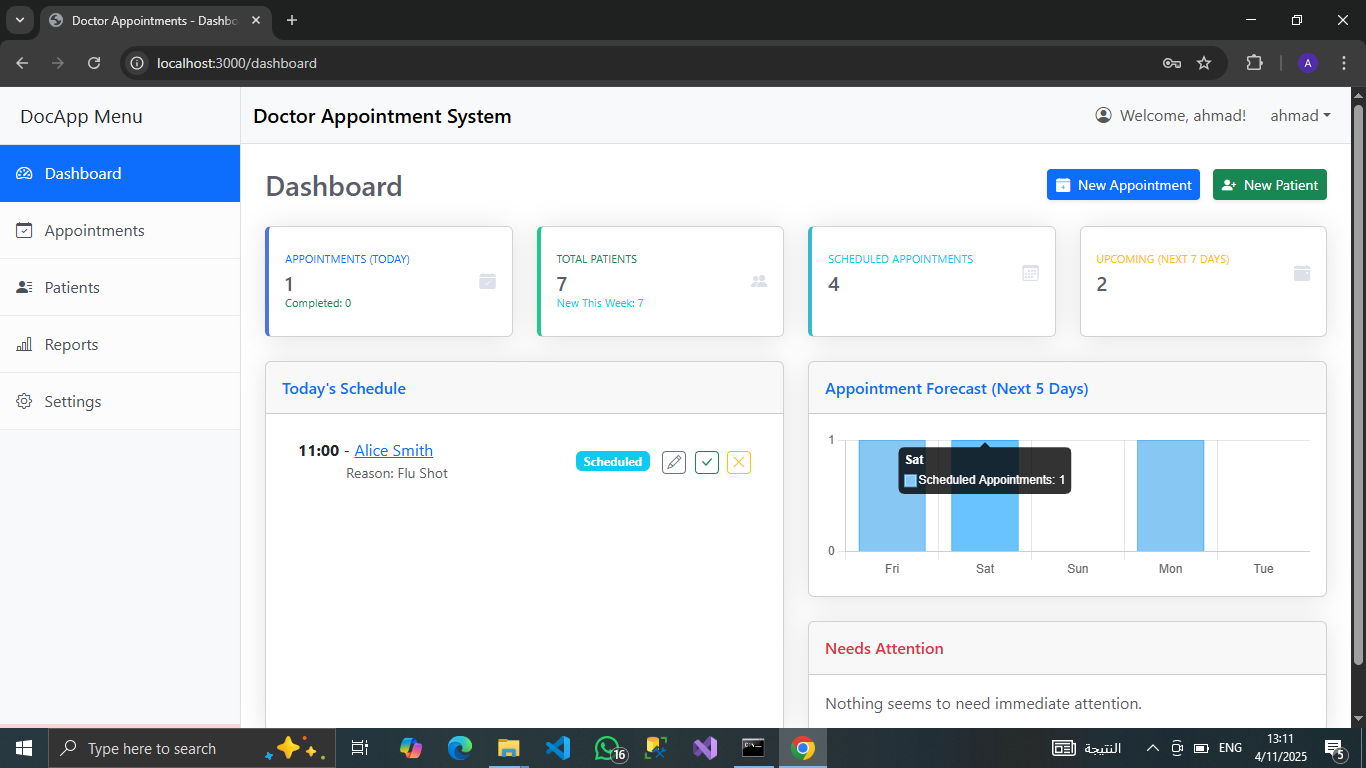Cancel Alice Smith appointment with the X icon
Viewport: 1366px width, 768px height.
[x=739, y=462]
